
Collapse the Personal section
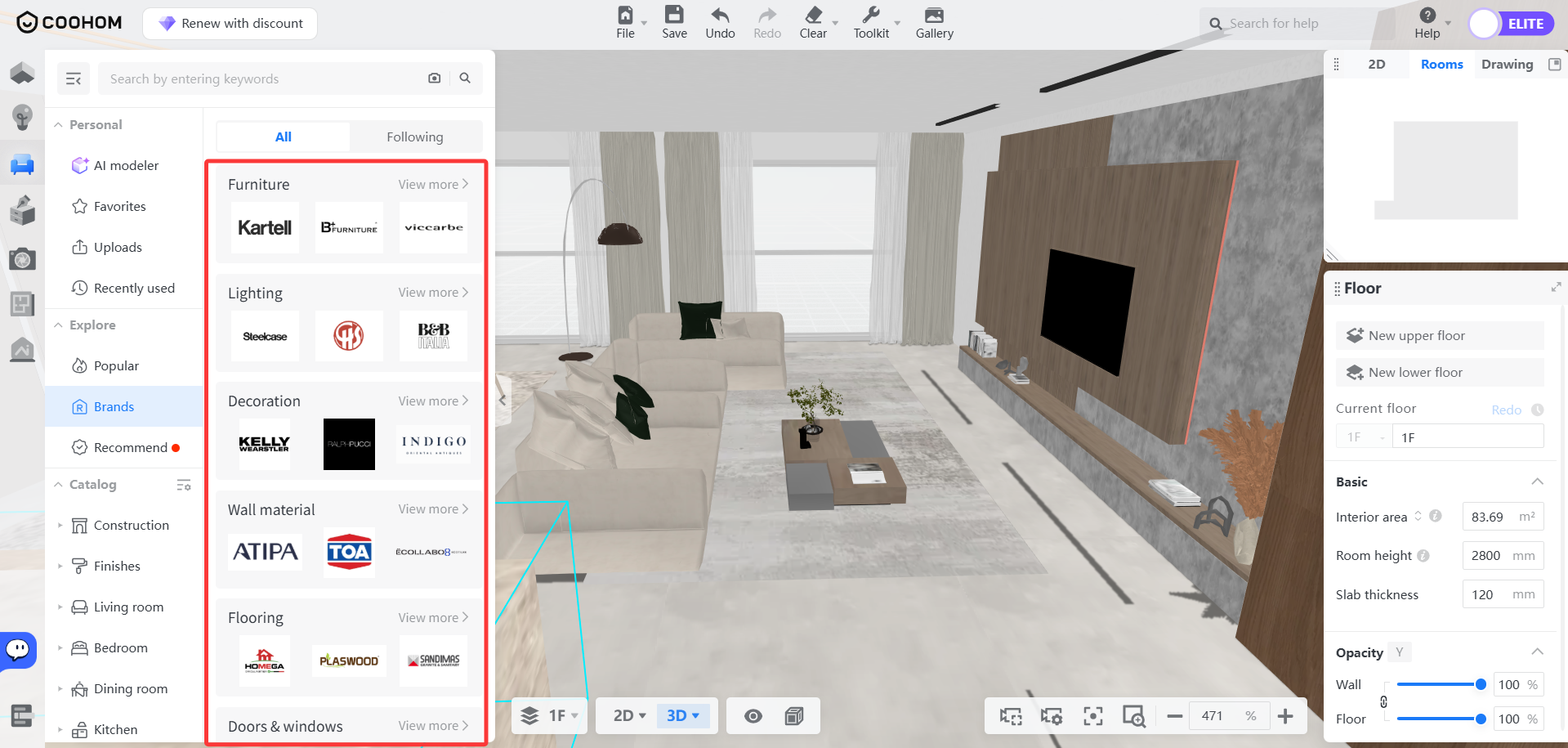coord(58,125)
